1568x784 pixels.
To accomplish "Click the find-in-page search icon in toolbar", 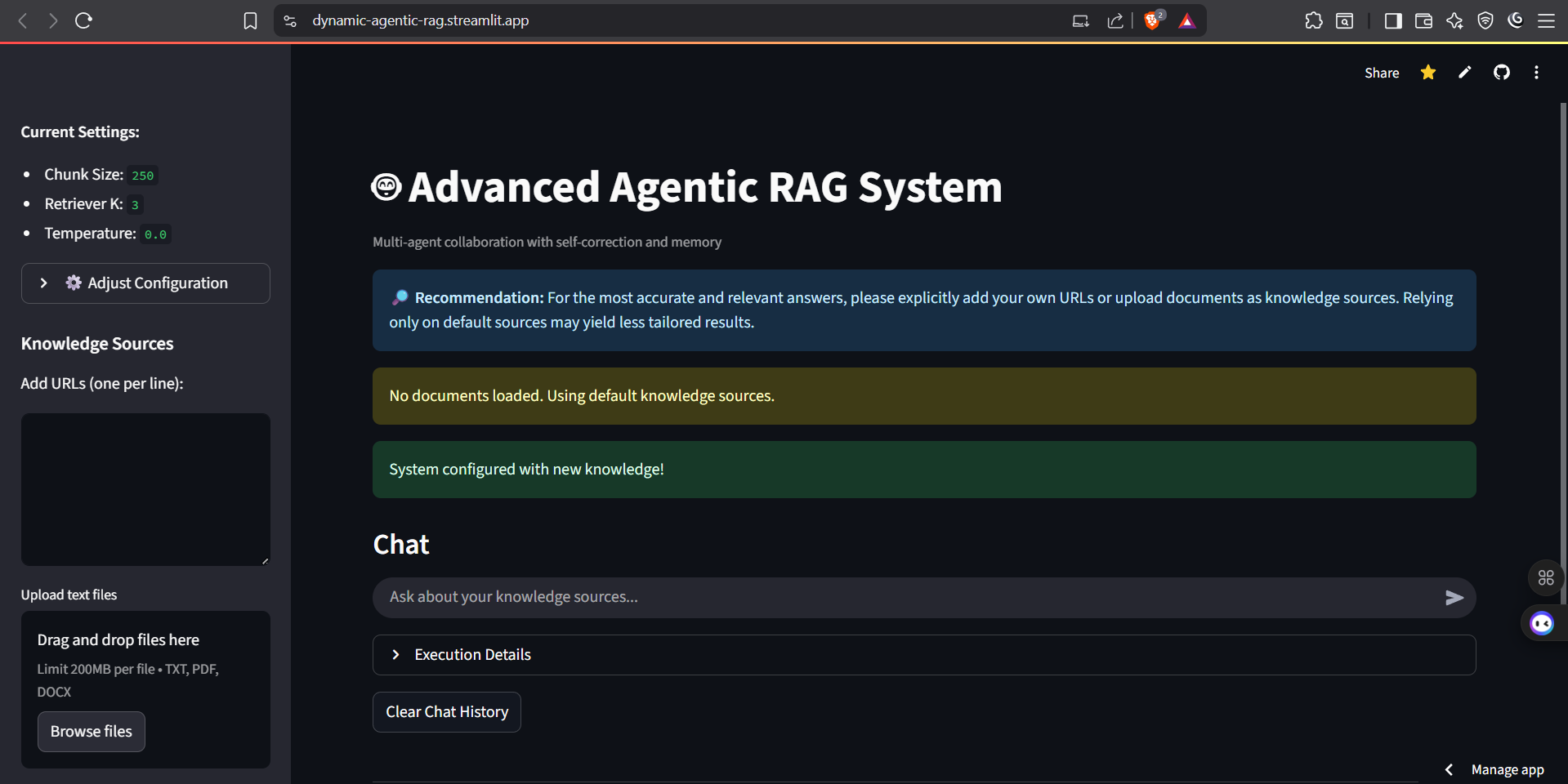I will tap(1345, 20).
